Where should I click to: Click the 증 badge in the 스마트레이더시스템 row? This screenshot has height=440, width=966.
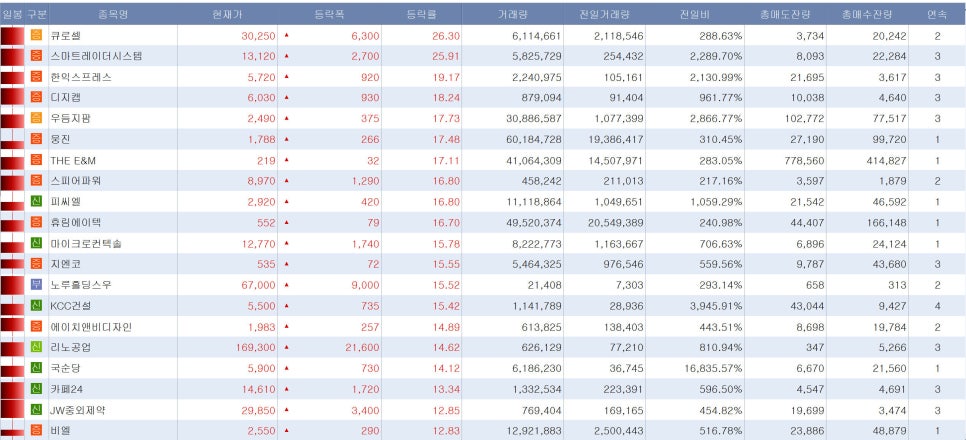coord(36,56)
